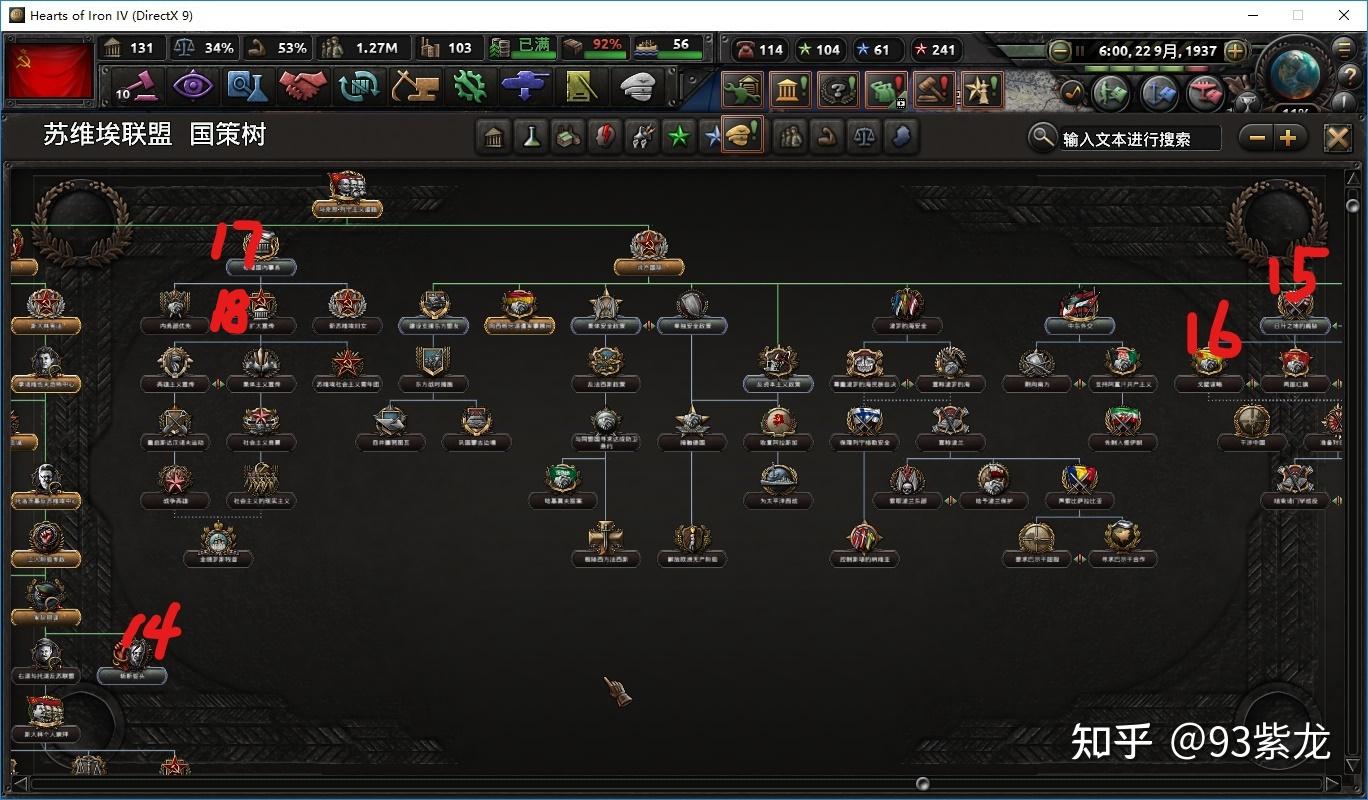Viewport: 1368px width, 800px height.
Task: Select the top Marx-Lenin portraits focus
Action: [347, 195]
